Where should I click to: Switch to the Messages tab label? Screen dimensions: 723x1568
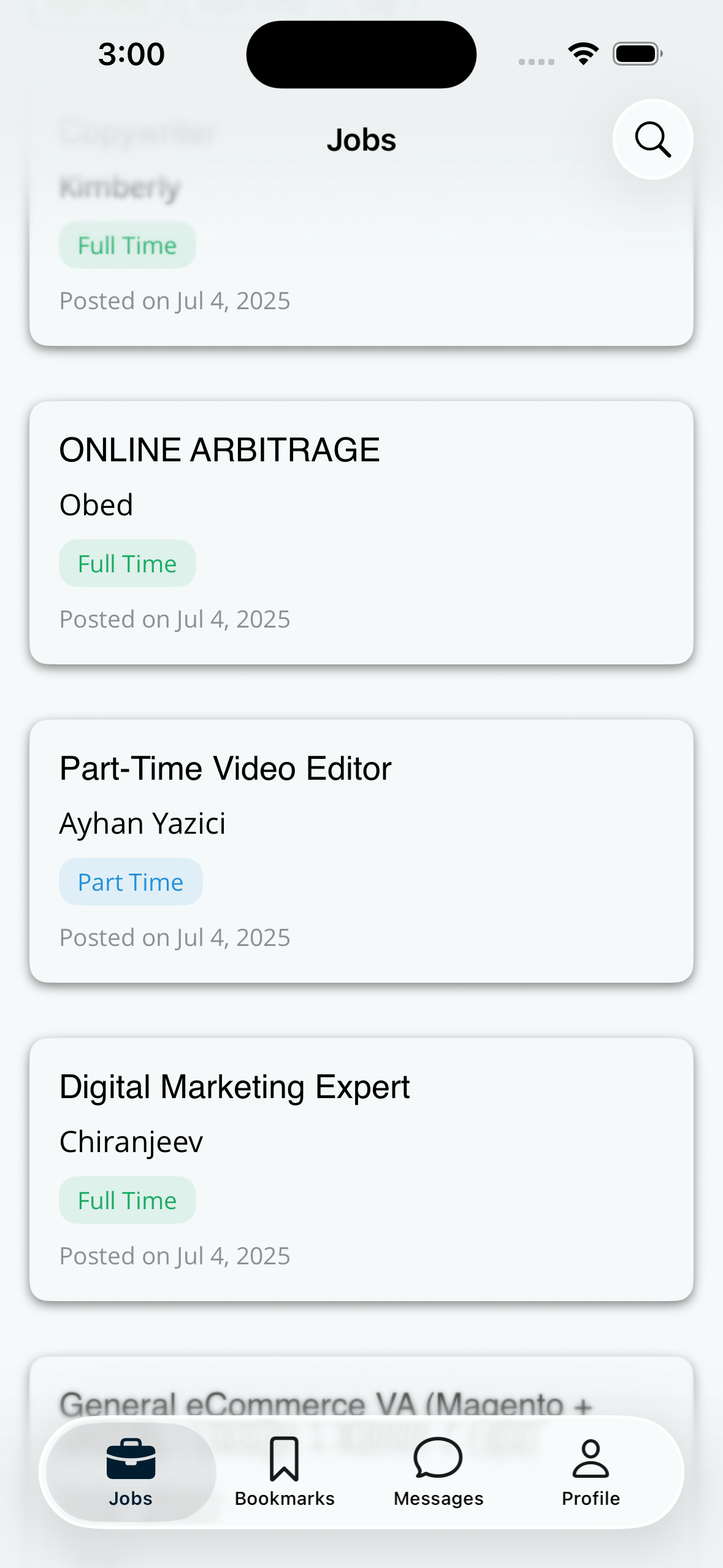coord(438,1498)
